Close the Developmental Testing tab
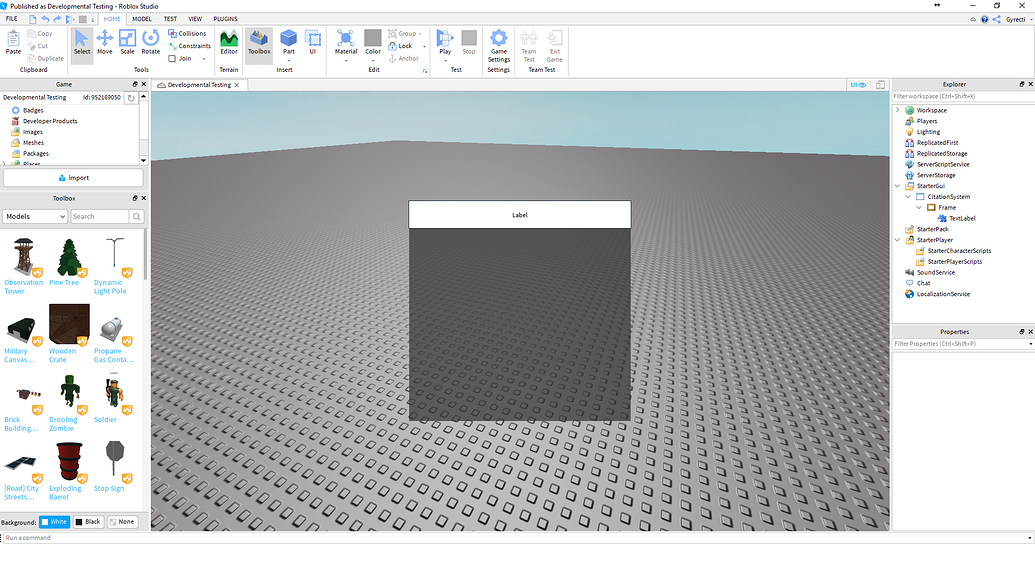Image resolution: width=1035 pixels, height=561 pixels. point(237,85)
